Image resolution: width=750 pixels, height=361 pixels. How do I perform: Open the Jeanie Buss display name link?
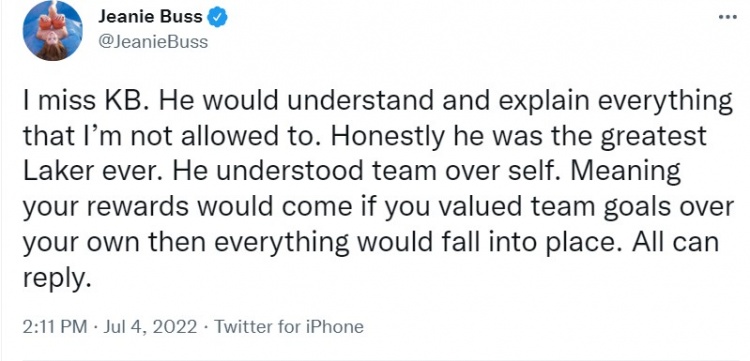[151, 17]
